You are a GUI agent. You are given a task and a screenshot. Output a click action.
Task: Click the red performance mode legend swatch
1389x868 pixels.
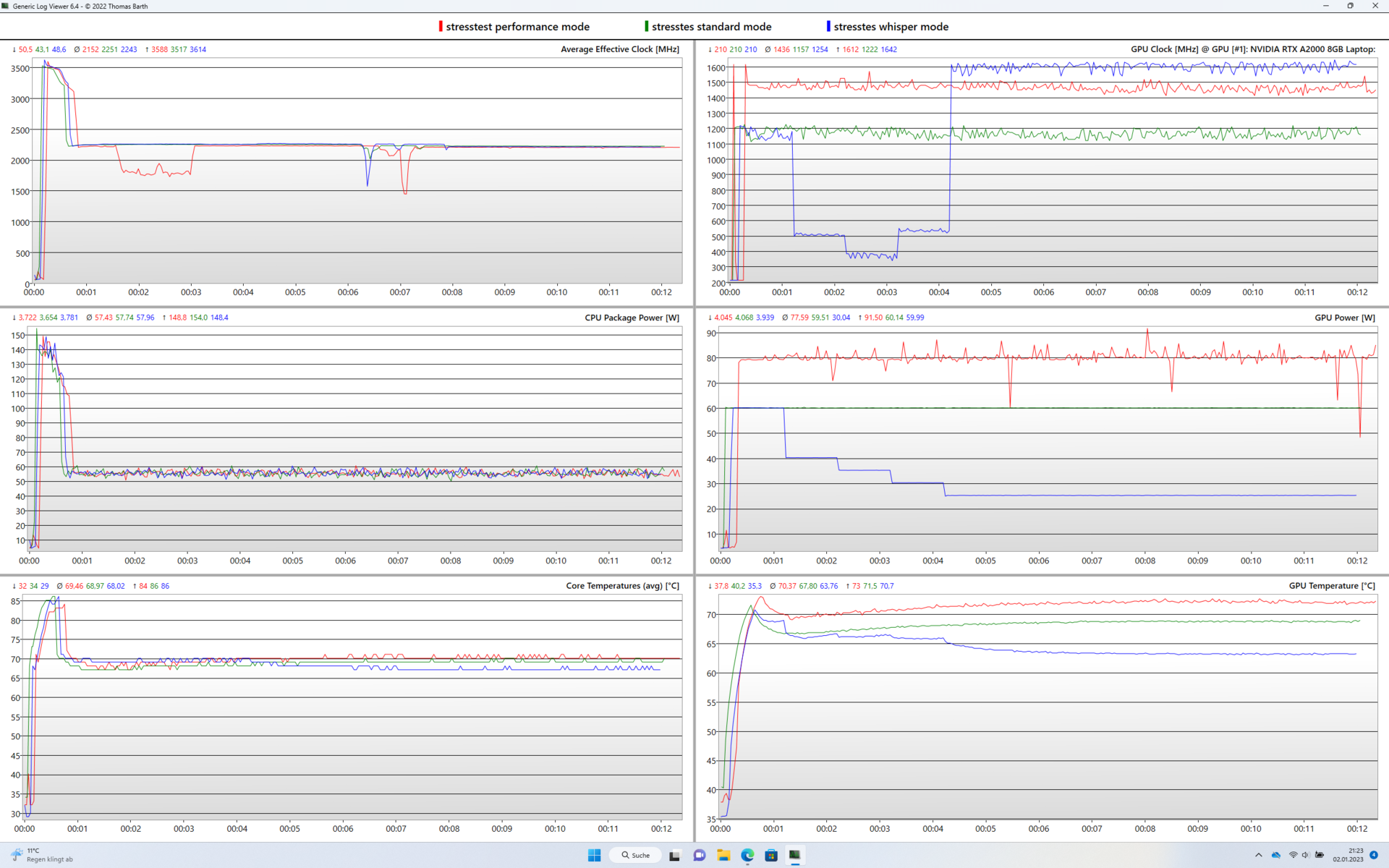(441, 27)
